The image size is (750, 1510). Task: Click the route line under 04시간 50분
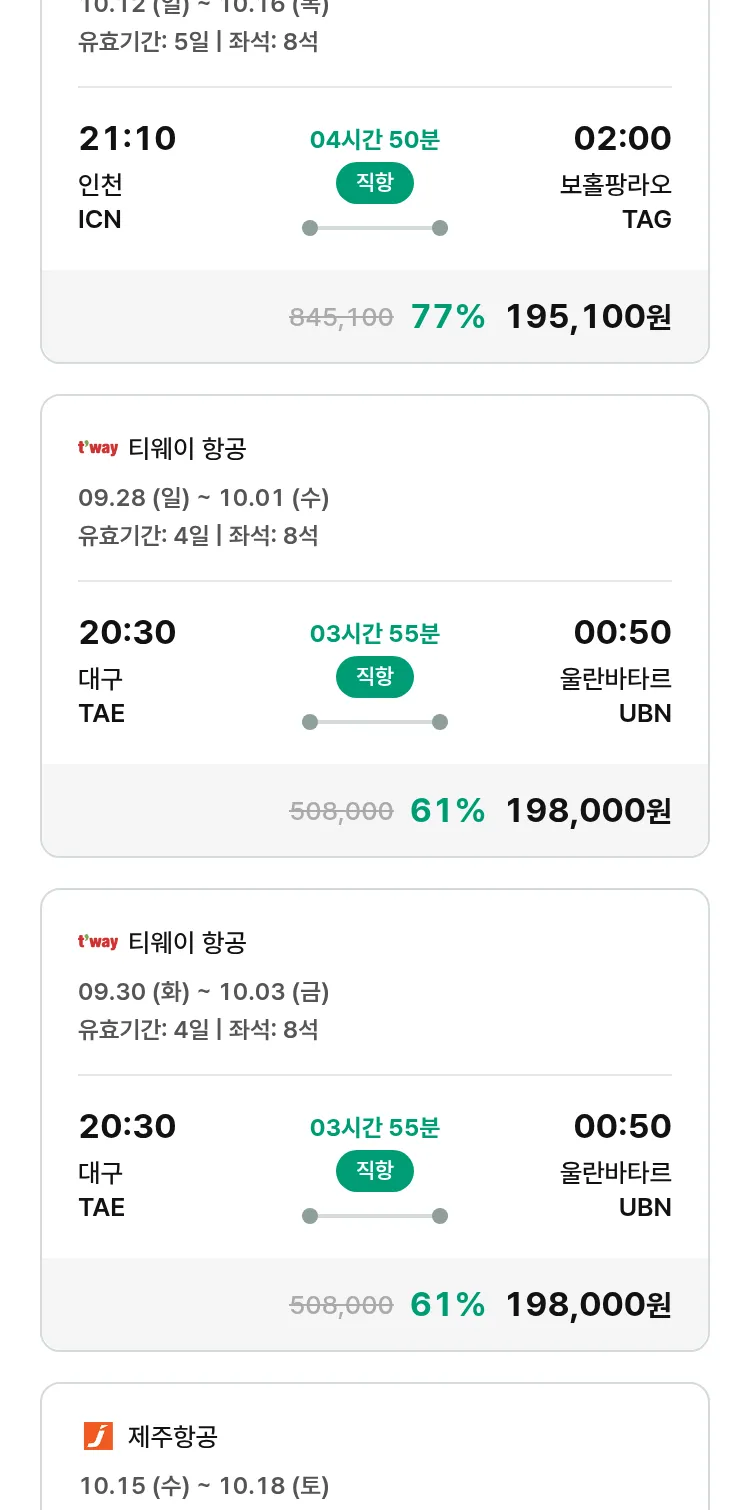click(374, 228)
